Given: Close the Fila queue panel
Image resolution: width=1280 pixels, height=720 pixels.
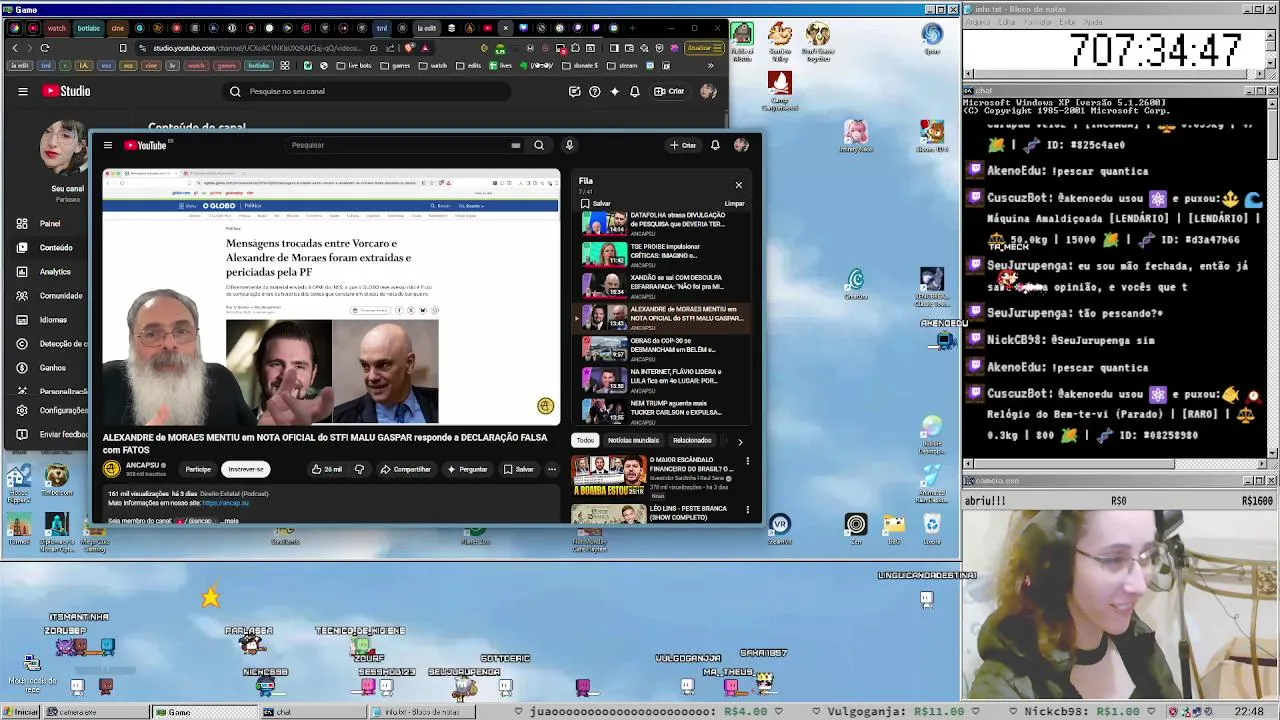Looking at the screenshot, I should [739, 185].
